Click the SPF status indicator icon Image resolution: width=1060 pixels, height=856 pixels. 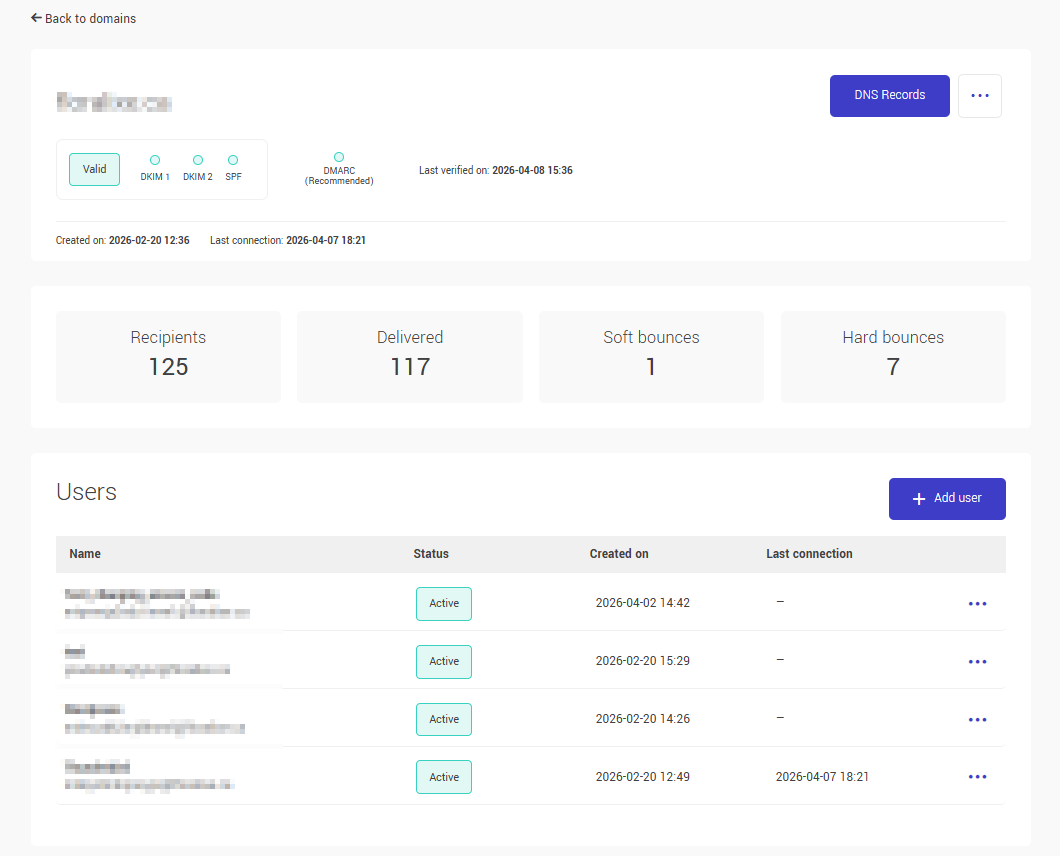click(x=232, y=161)
